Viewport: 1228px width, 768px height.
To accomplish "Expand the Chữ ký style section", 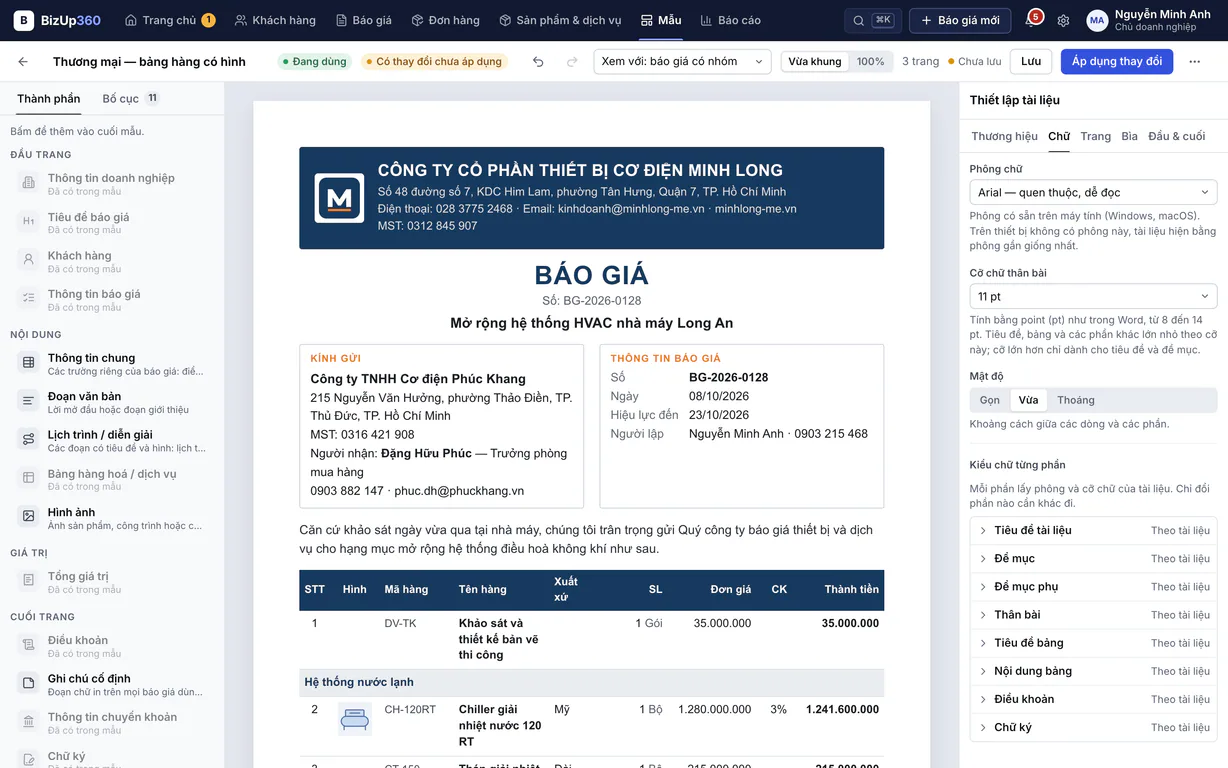I will (1093, 727).
